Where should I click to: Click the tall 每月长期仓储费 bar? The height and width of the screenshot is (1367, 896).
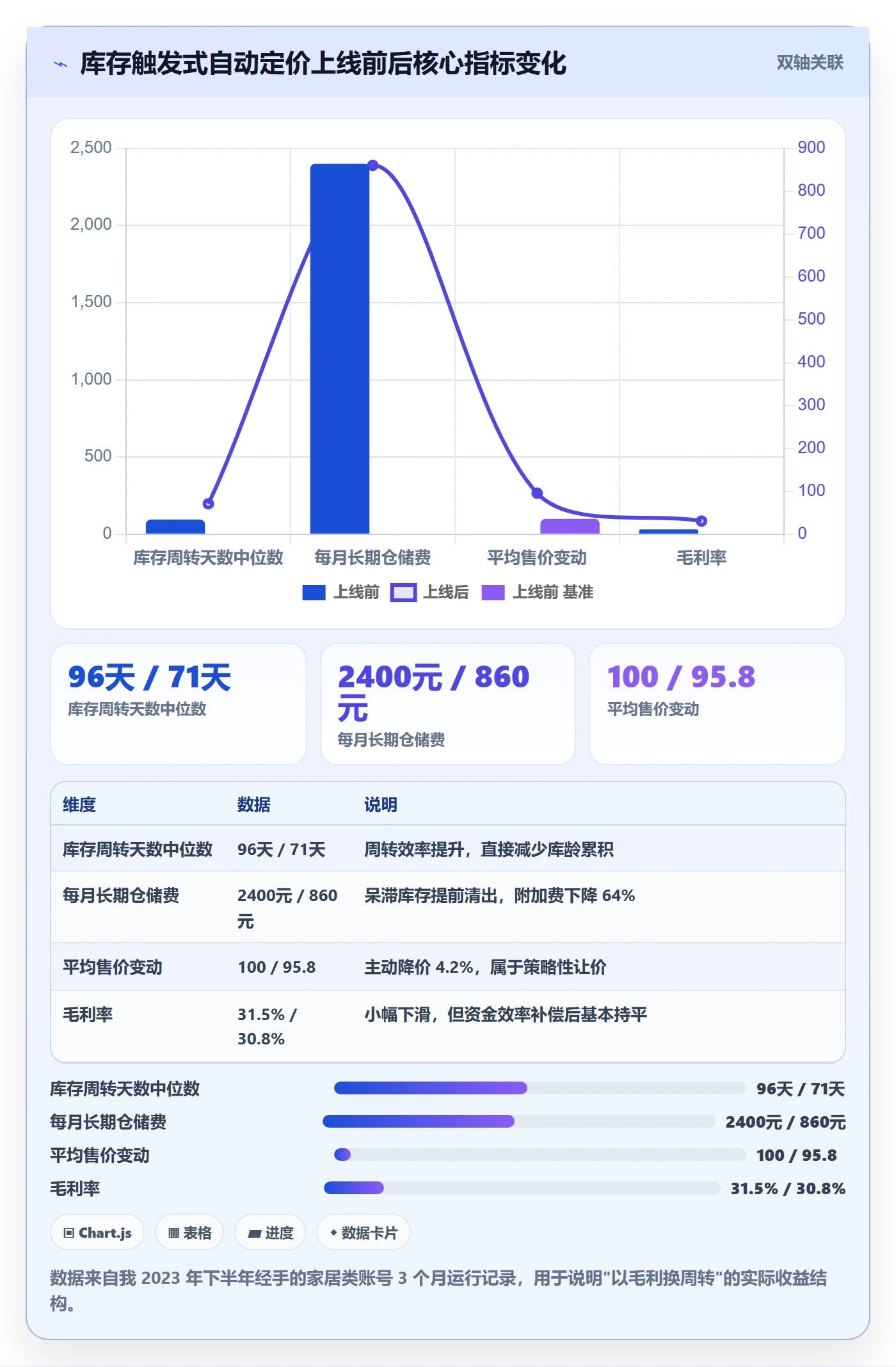click(340, 349)
